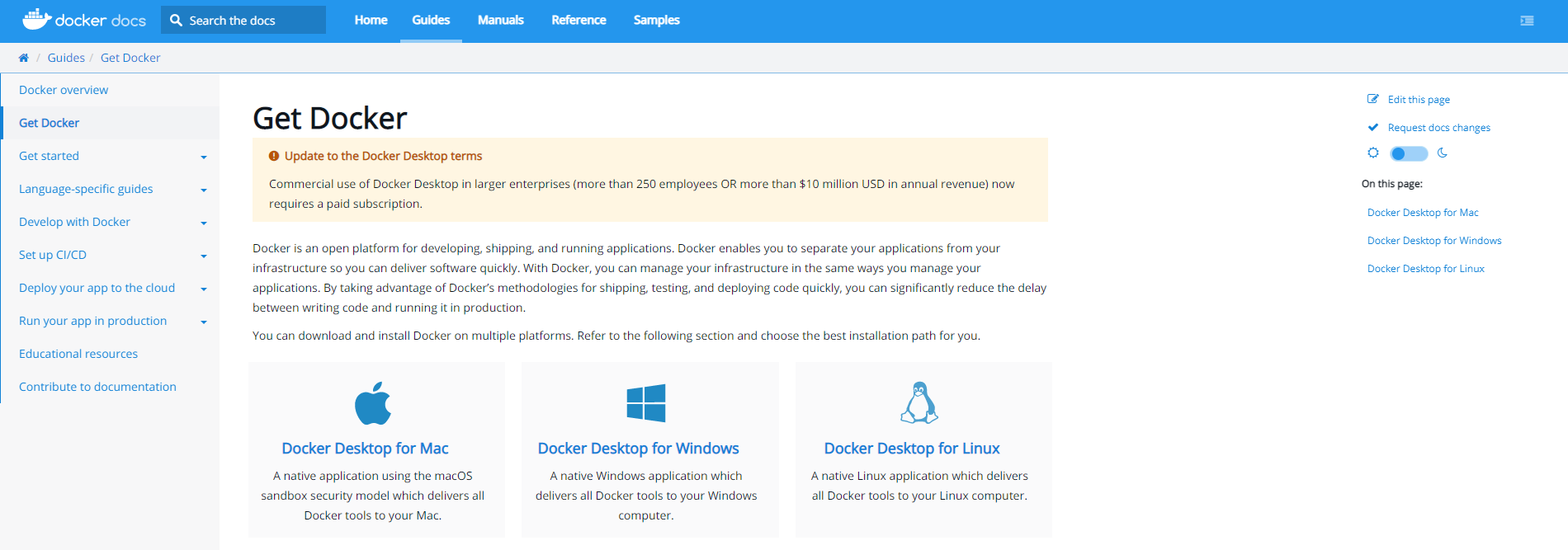
Task: Click the Search the docs field
Action: pos(243,20)
